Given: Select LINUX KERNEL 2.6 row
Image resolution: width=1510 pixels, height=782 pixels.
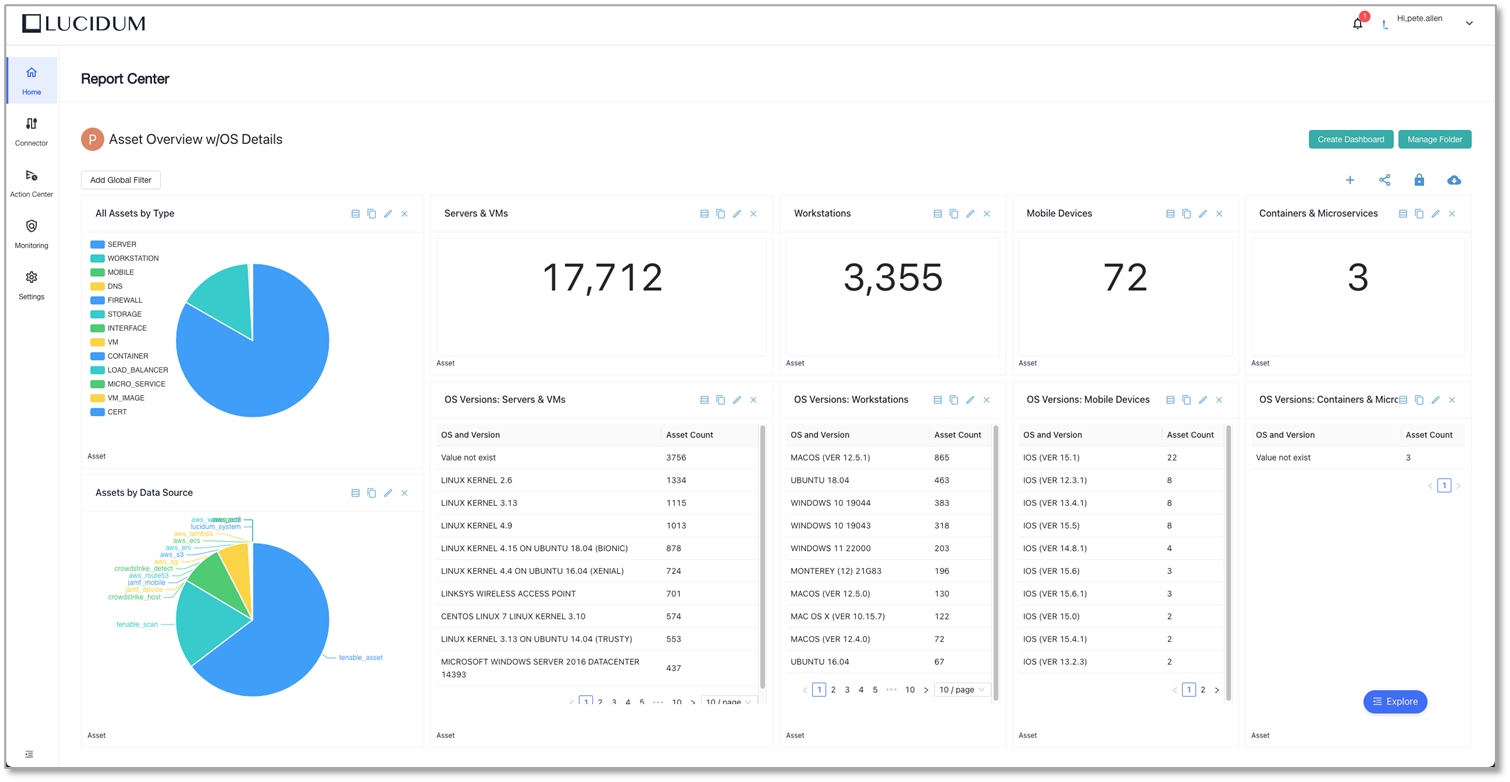Looking at the screenshot, I should click(597, 480).
